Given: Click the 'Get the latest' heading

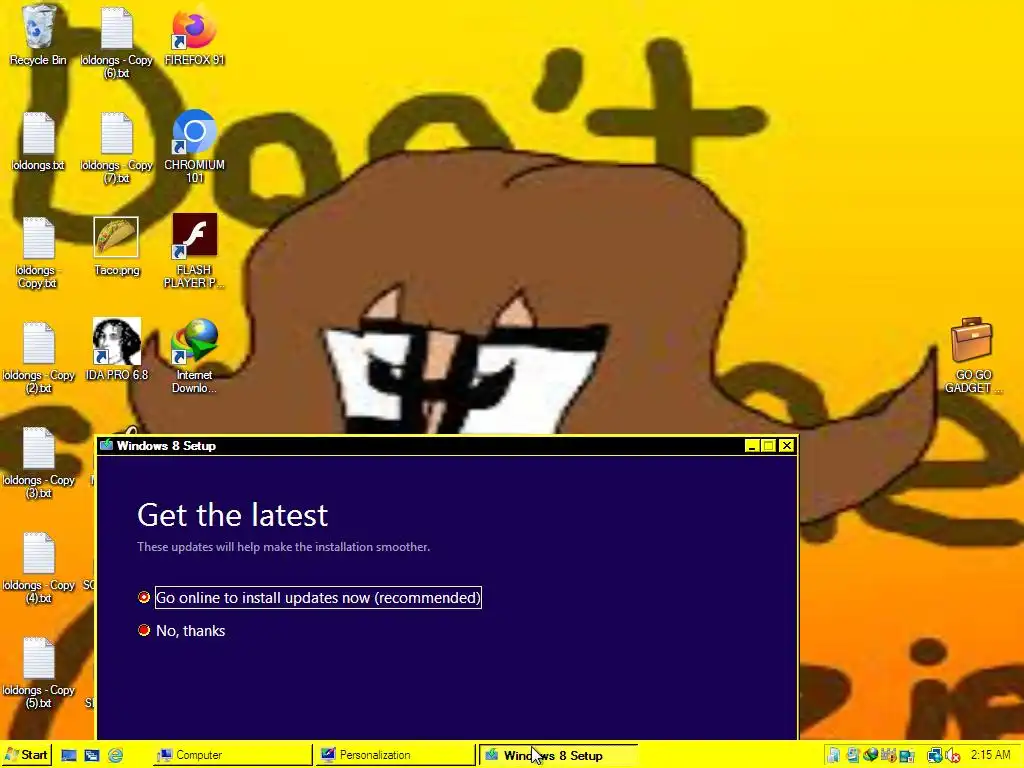Looking at the screenshot, I should click(x=232, y=515).
